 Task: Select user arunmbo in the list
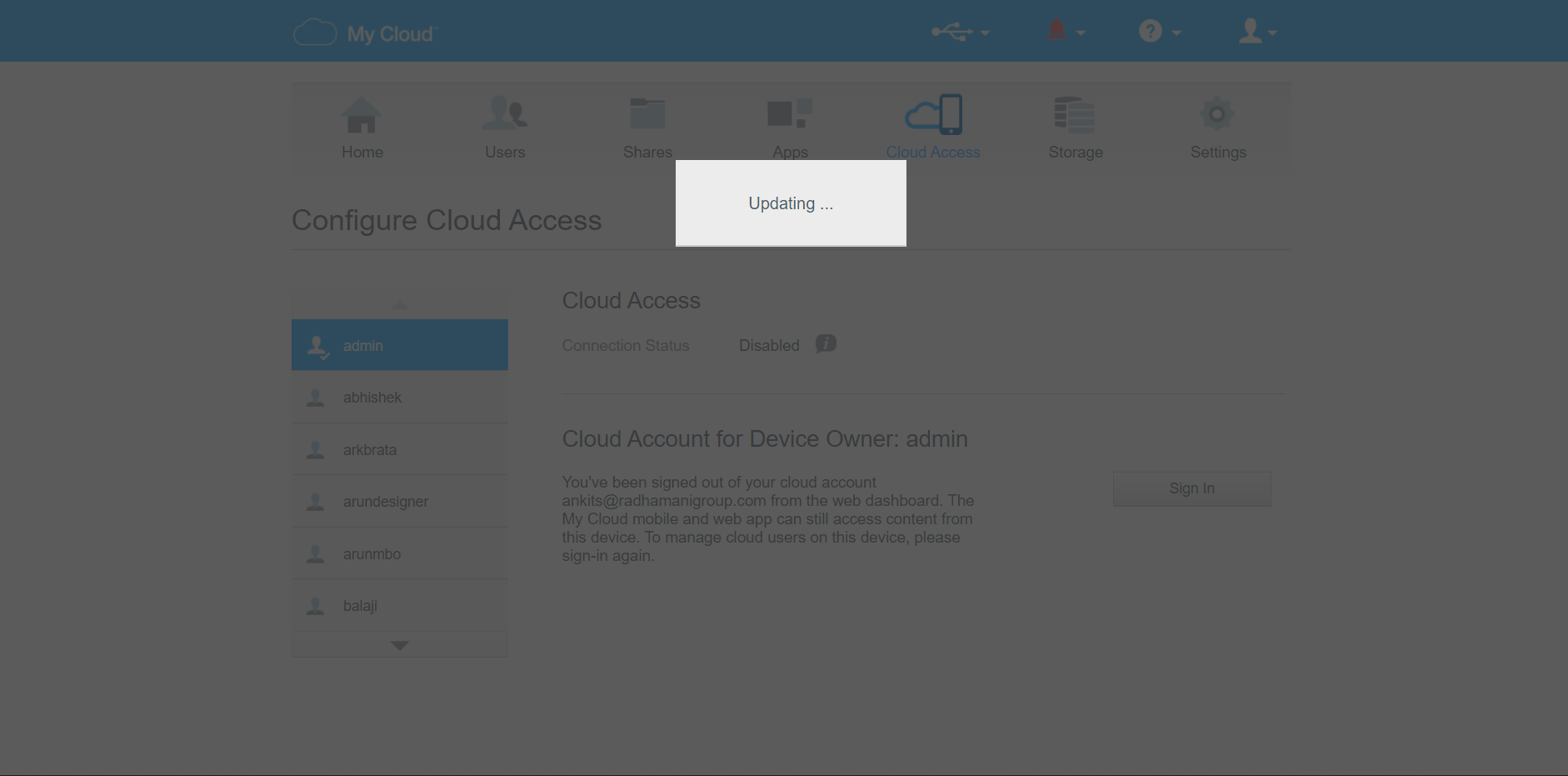click(400, 554)
